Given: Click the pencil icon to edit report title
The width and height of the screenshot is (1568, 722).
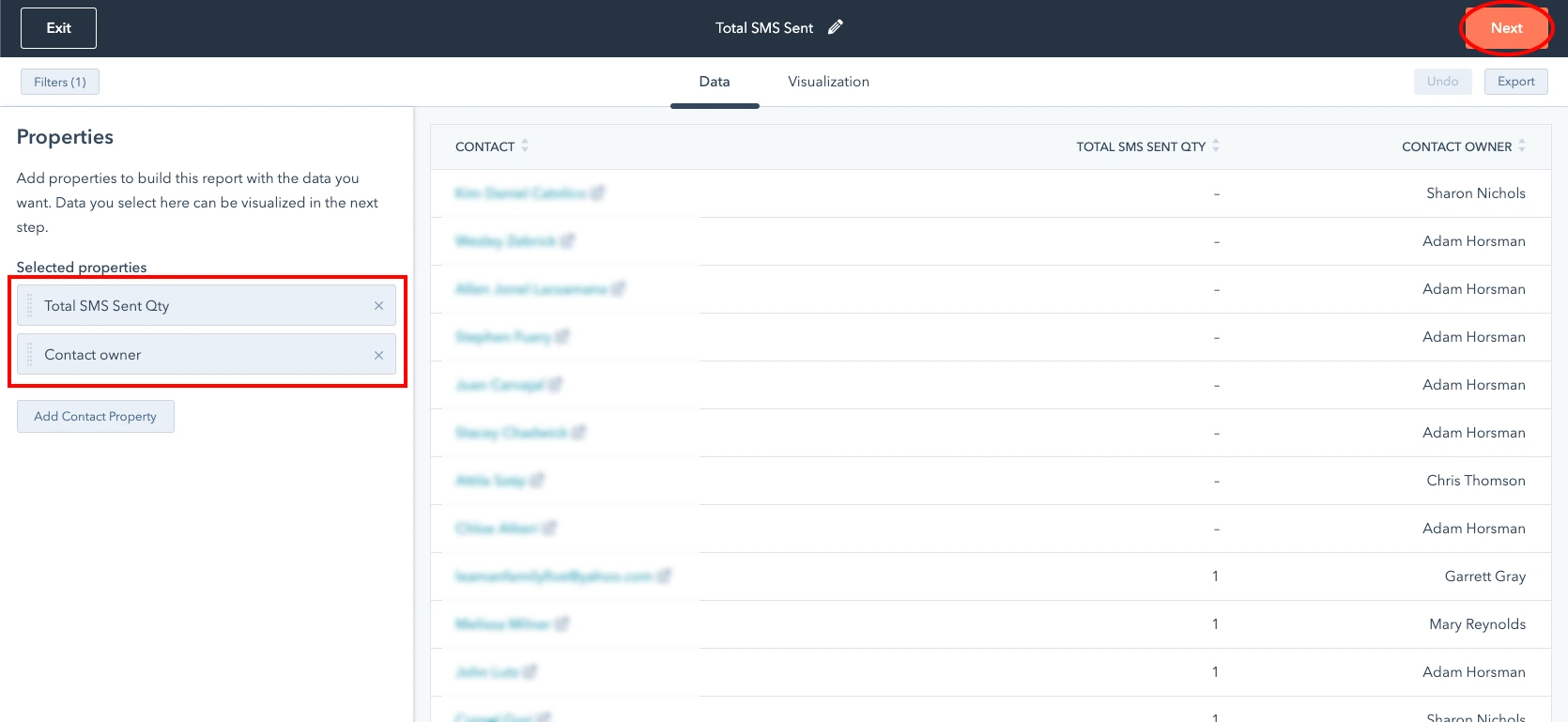Looking at the screenshot, I should (x=836, y=27).
